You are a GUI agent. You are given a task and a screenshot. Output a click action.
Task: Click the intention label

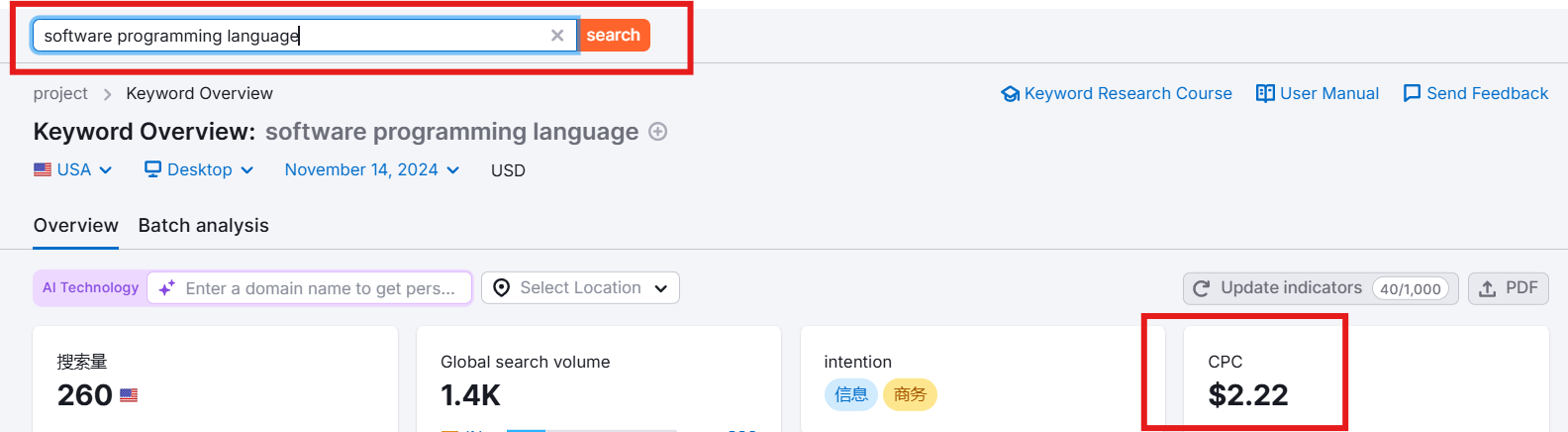tap(858, 362)
